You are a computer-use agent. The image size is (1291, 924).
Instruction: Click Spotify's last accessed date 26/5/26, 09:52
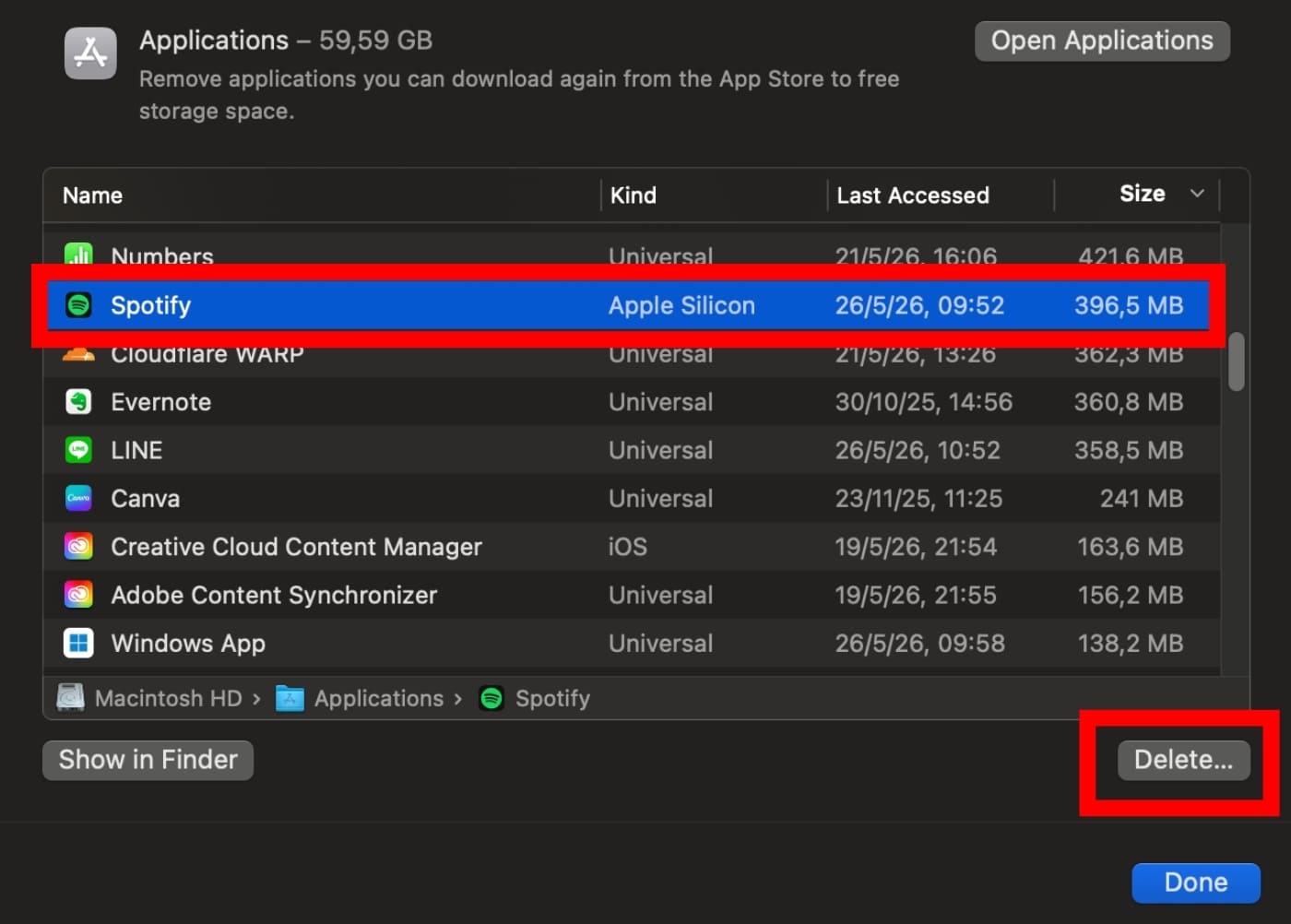tap(919, 305)
